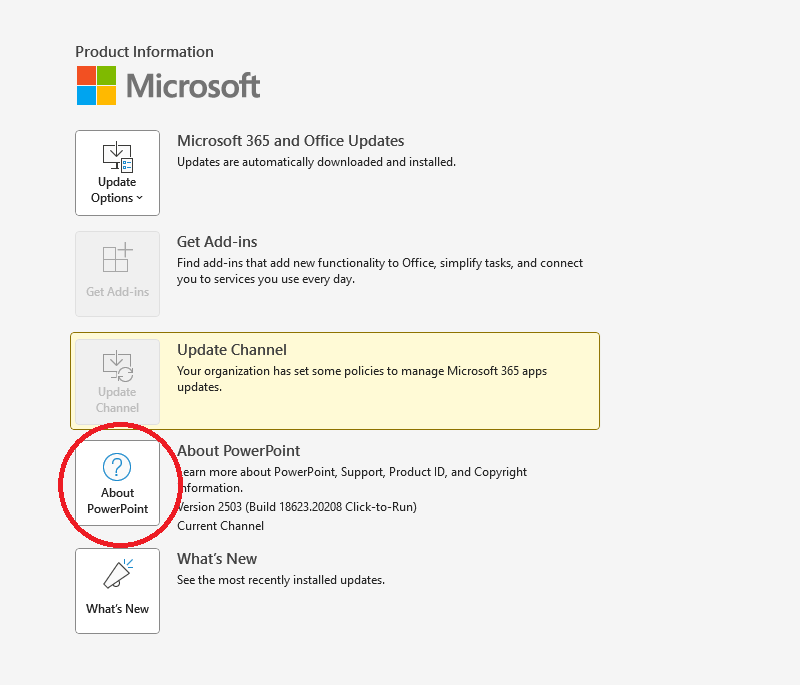This screenshot has height=685, width=800.
Task: Click the disabled Update Channel button
Action: (117, 382)
